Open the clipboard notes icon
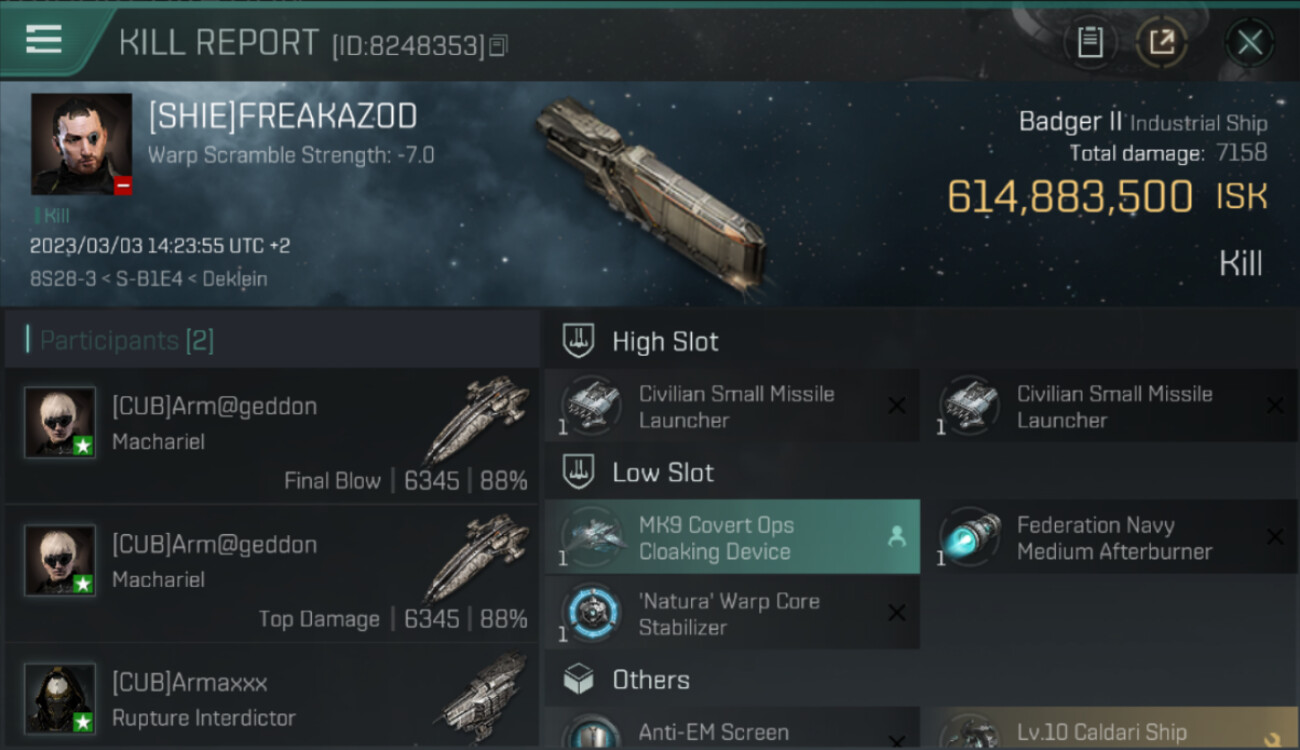The height and width of the screenshot is (750, 1300). click(1090, 42)
